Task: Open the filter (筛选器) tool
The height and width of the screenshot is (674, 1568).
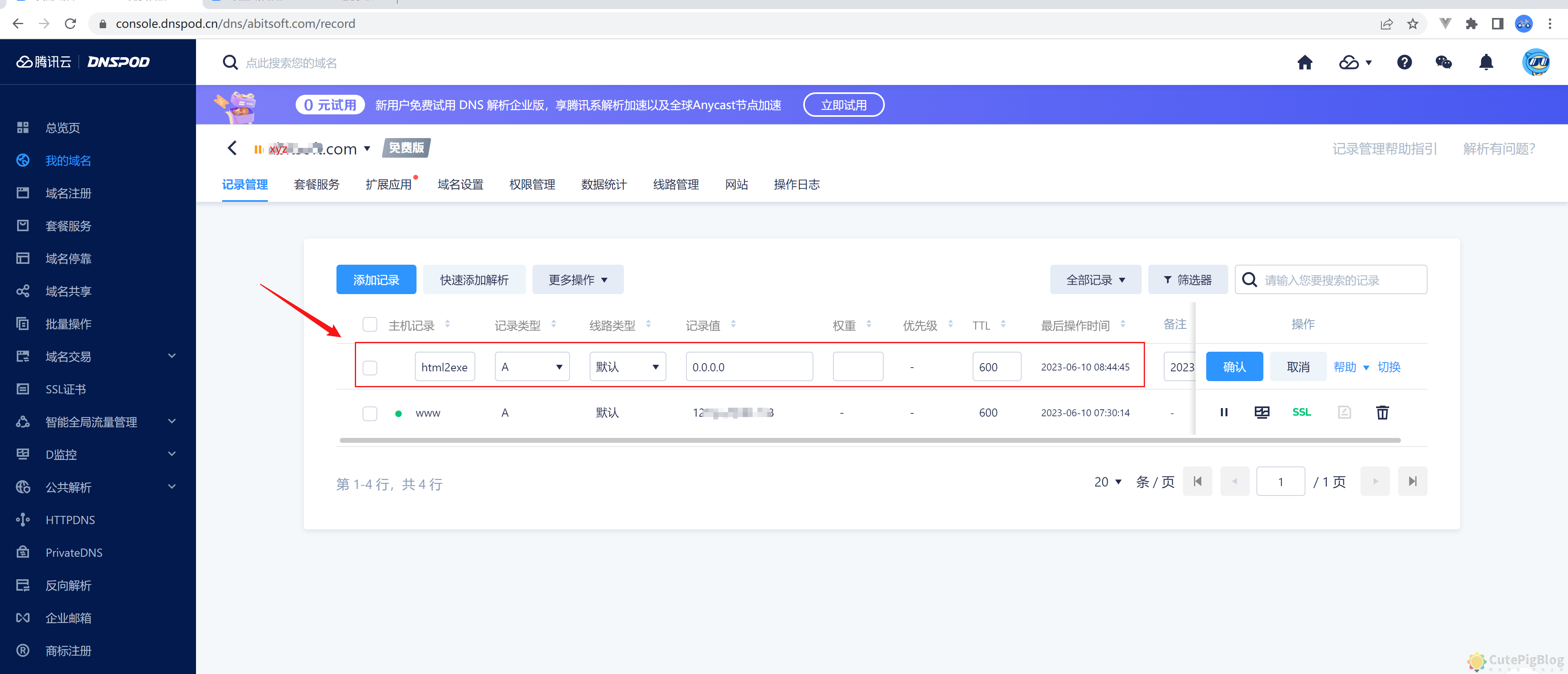Action: click(1187, 279)
